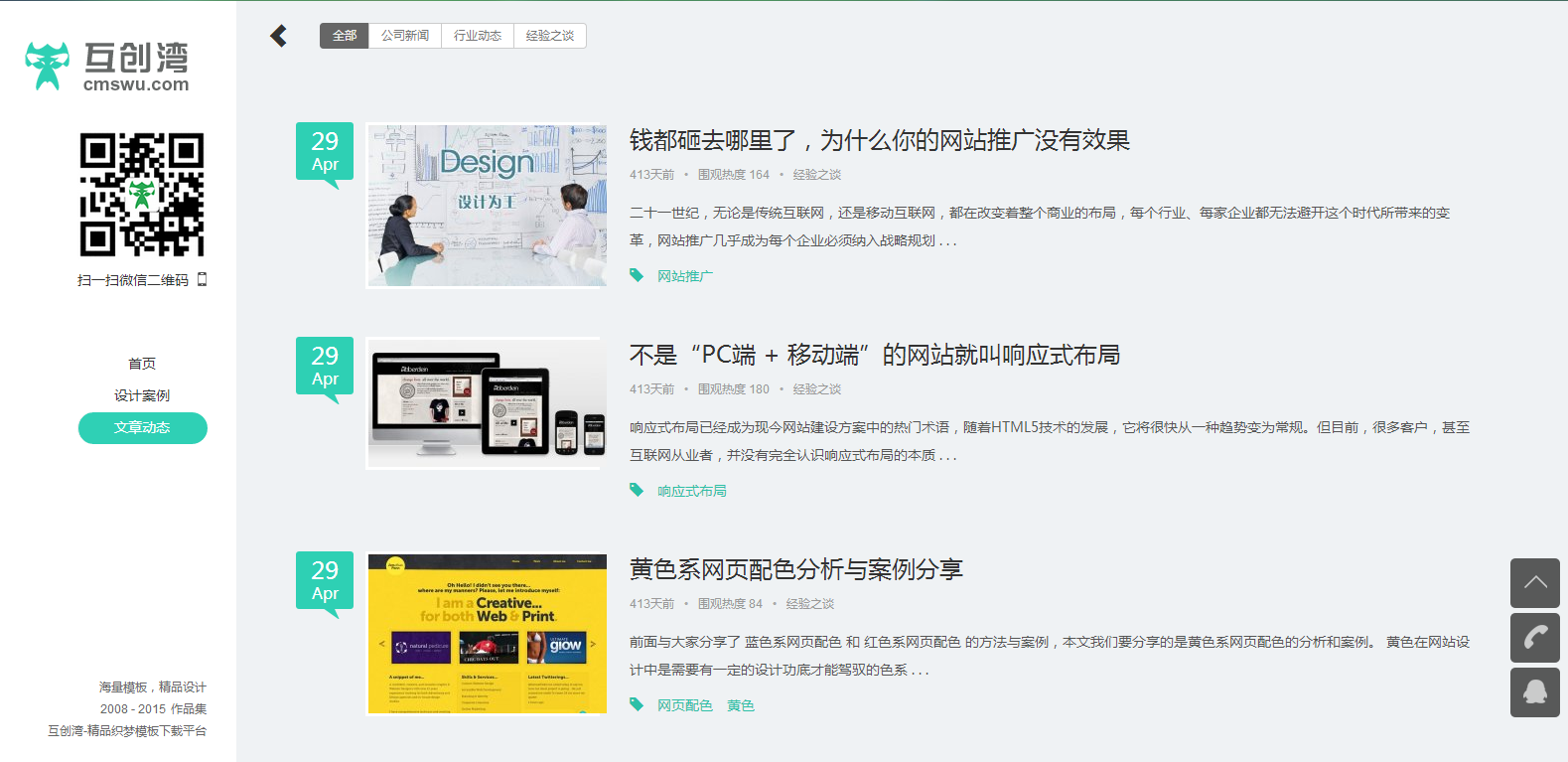This screenshot has height=762, width=1568.
Task: Click the tag icon beside 网站推广
Action: click(x=637, y=275)
